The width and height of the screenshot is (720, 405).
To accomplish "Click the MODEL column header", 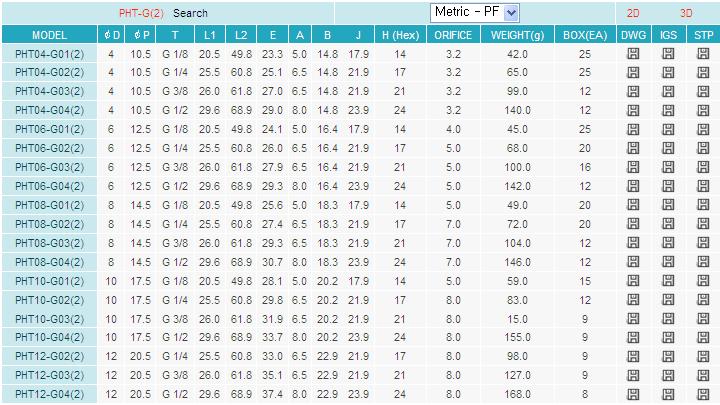I will [50, 33].
